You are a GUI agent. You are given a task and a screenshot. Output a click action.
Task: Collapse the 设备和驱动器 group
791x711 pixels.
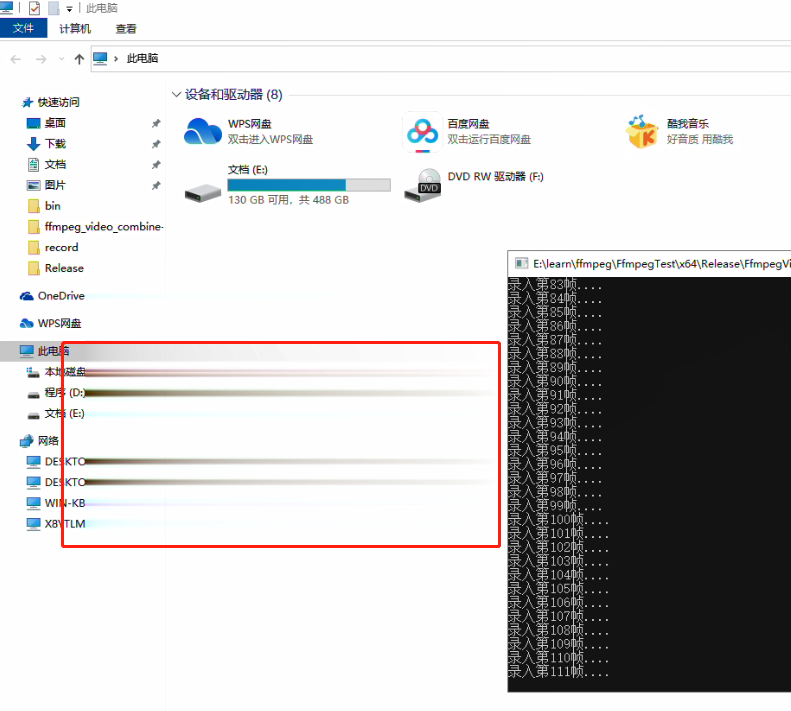click(x=176, y=94)
